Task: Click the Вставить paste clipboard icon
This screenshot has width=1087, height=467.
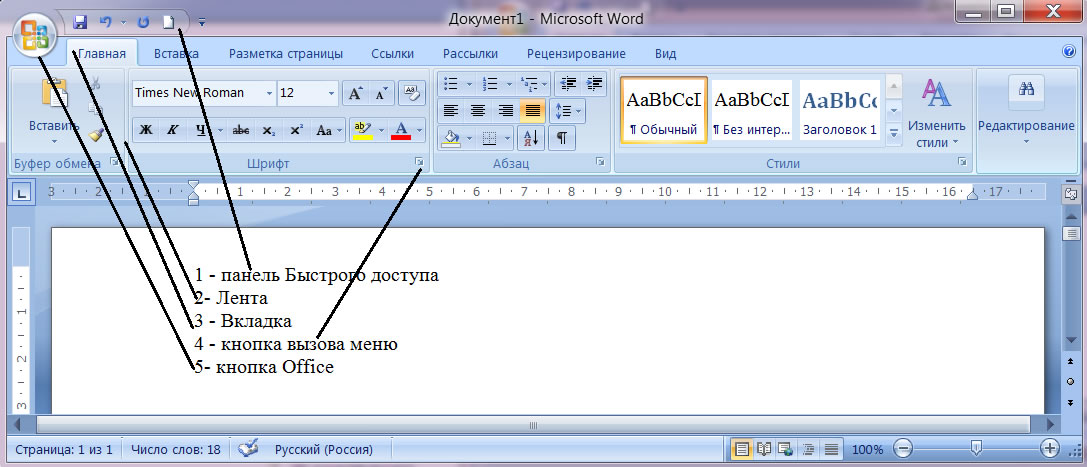Action: (54, 92)
